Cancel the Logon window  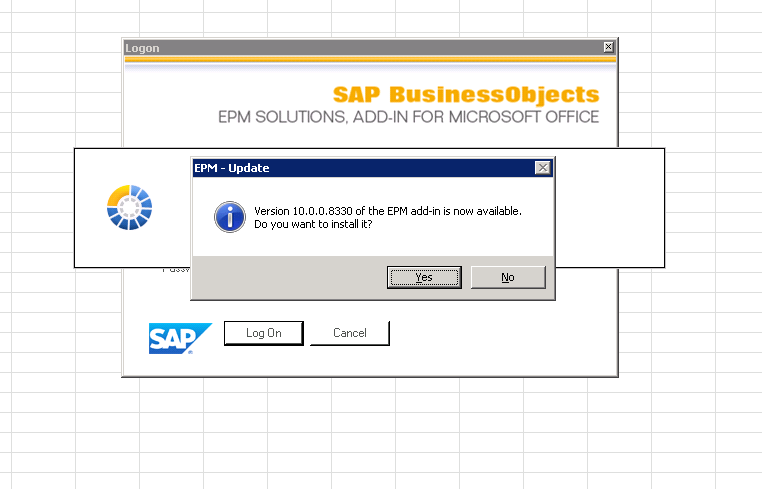pos(349,333)
